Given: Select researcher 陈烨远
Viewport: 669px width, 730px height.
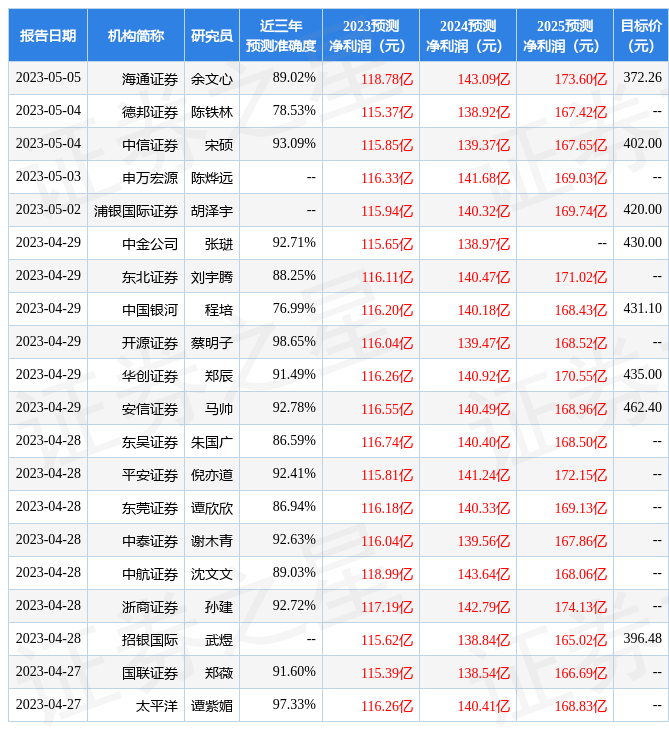Looking at the screenshot, I should click(x=212, y=178).
